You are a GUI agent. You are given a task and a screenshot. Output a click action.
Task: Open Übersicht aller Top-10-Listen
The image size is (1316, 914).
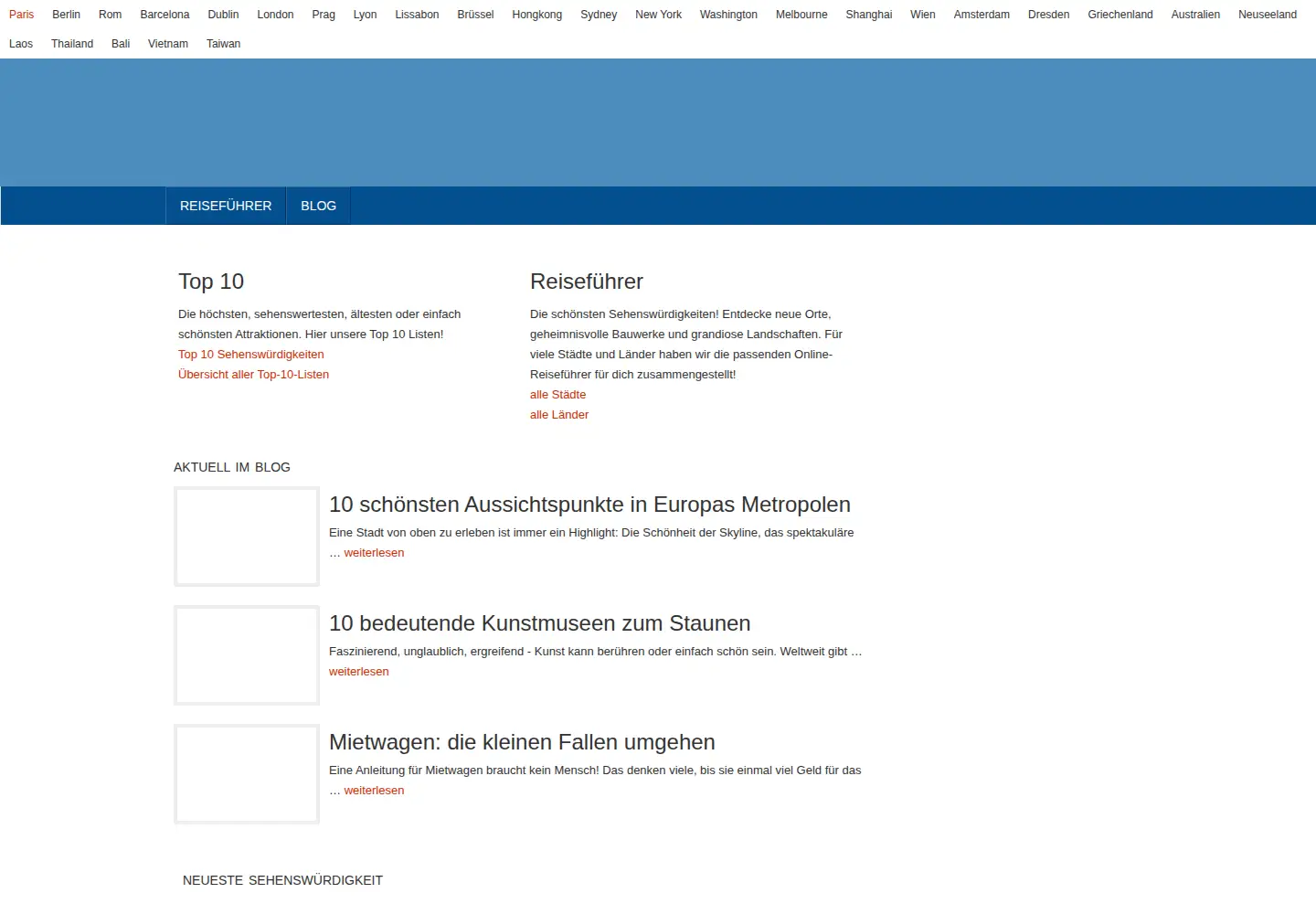[253, 375]
